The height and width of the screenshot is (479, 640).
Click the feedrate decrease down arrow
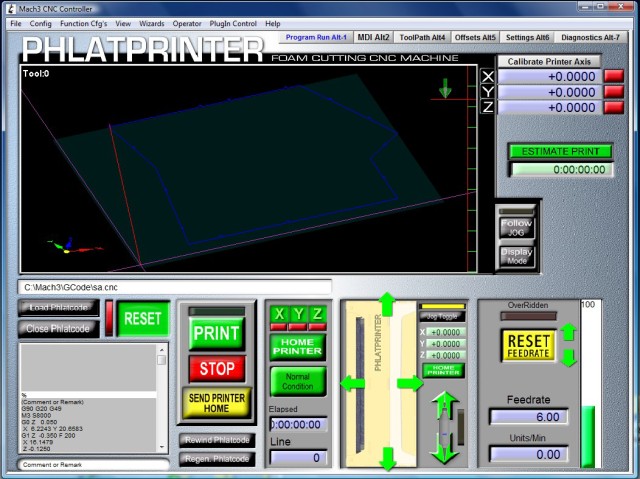tap(568, 357)
